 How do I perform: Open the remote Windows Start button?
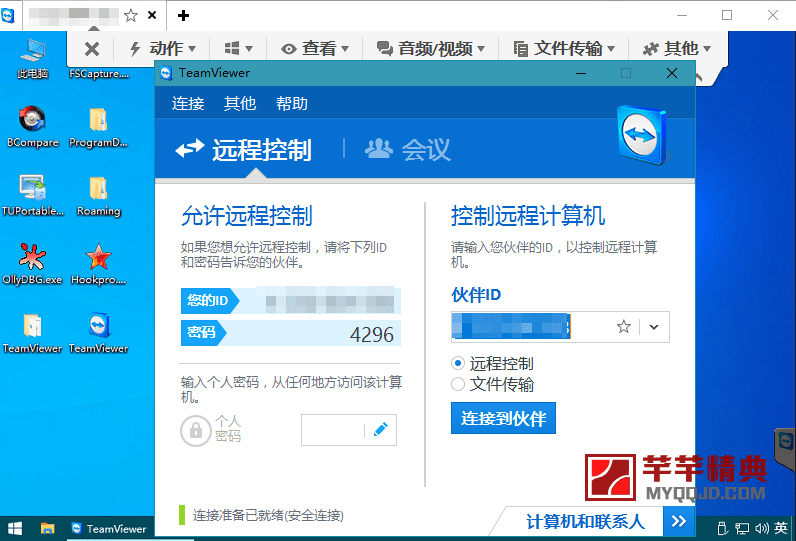point(15,529)
